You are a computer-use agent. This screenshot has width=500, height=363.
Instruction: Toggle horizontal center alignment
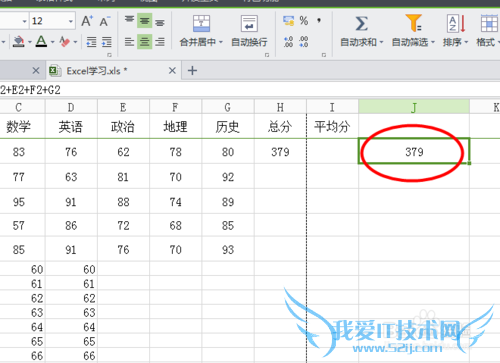144,42
